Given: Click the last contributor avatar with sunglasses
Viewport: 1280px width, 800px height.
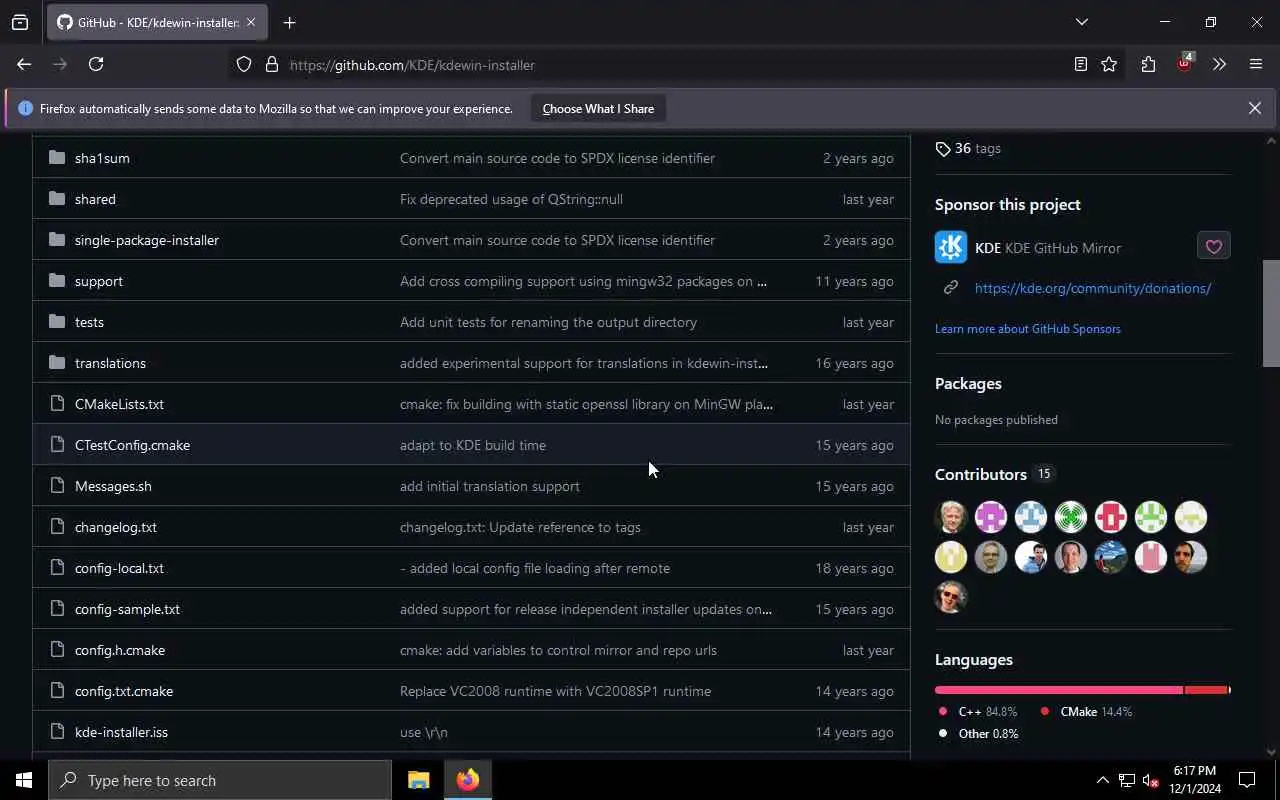Looking at the screenshot, I should pos(951,597).
